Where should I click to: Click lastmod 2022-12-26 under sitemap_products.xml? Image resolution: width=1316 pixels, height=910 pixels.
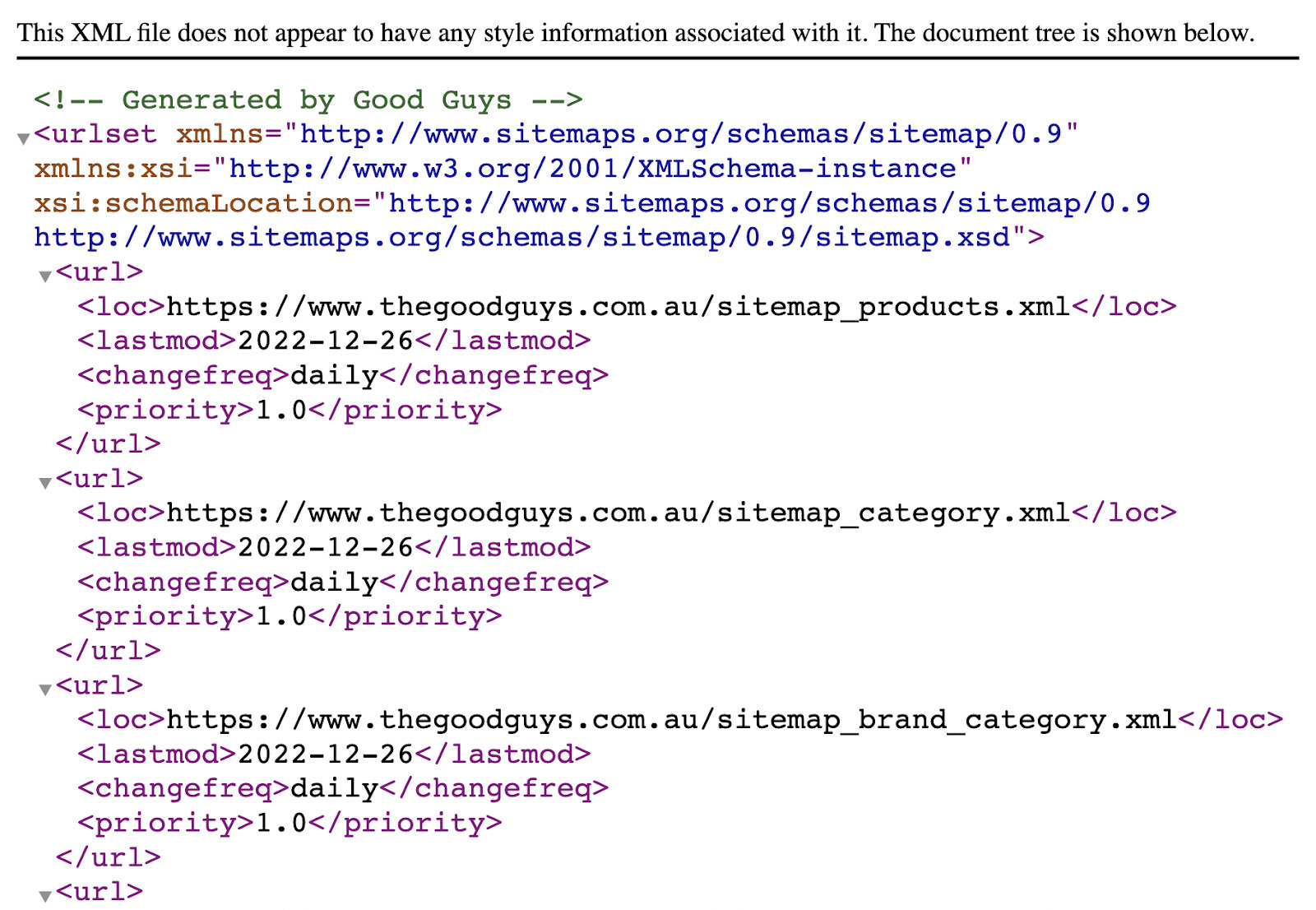point(334,341)
